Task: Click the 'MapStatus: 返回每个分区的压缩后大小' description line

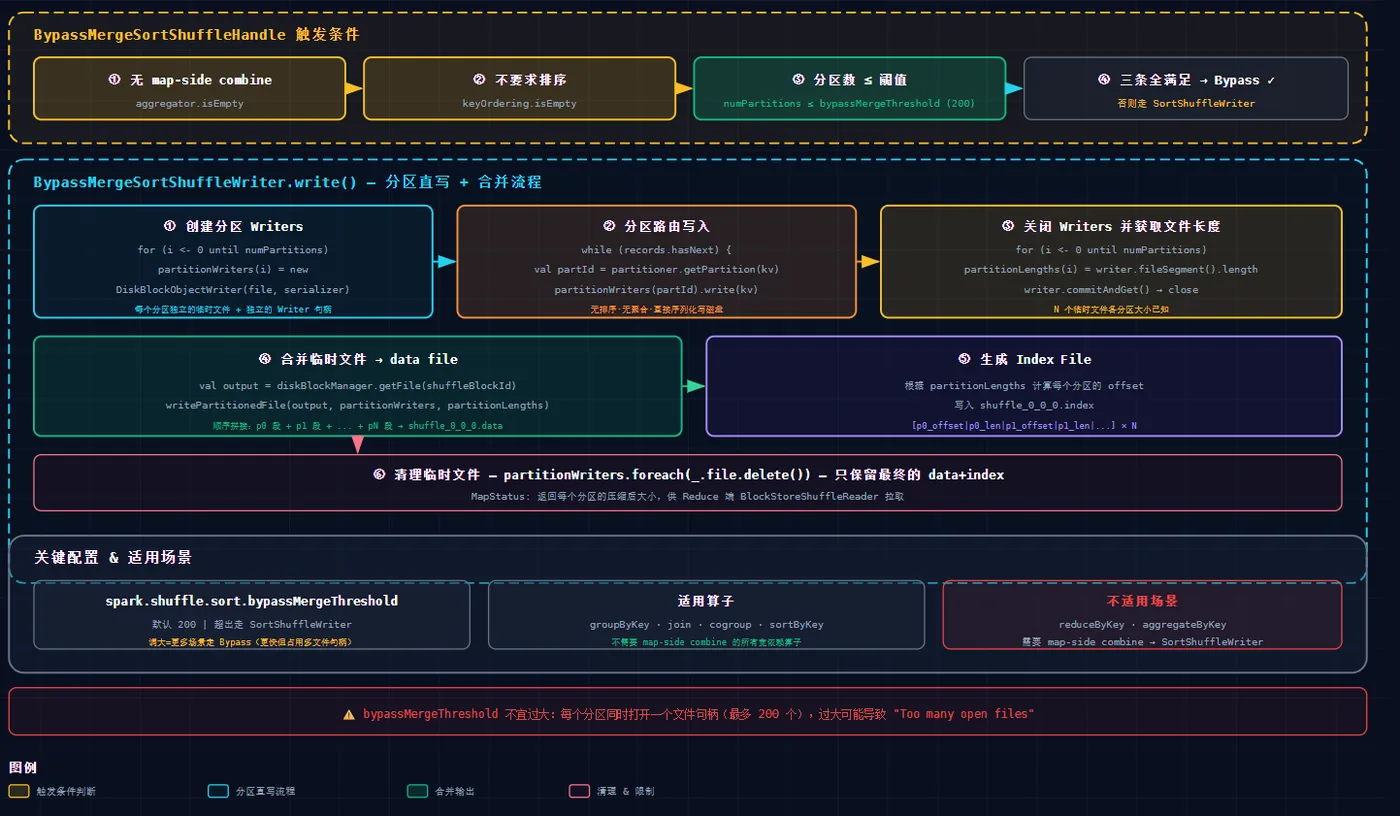Action: tap(688, 496)
